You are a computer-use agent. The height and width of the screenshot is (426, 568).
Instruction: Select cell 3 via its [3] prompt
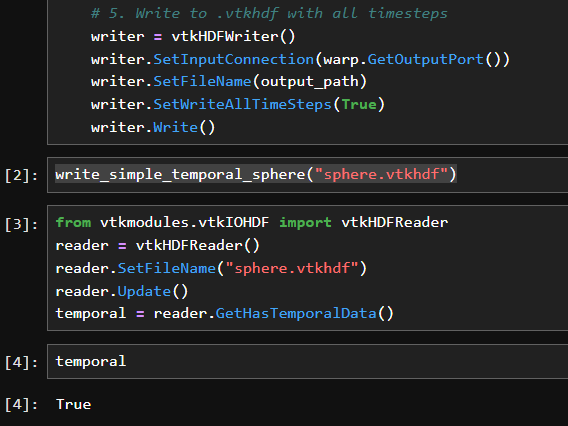click(21, 224)
